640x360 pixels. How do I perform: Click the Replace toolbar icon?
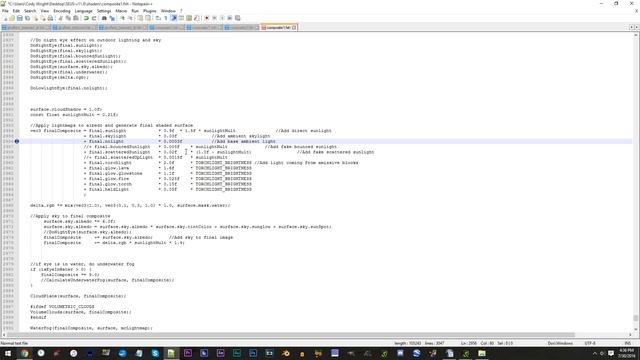coord(112,18)
